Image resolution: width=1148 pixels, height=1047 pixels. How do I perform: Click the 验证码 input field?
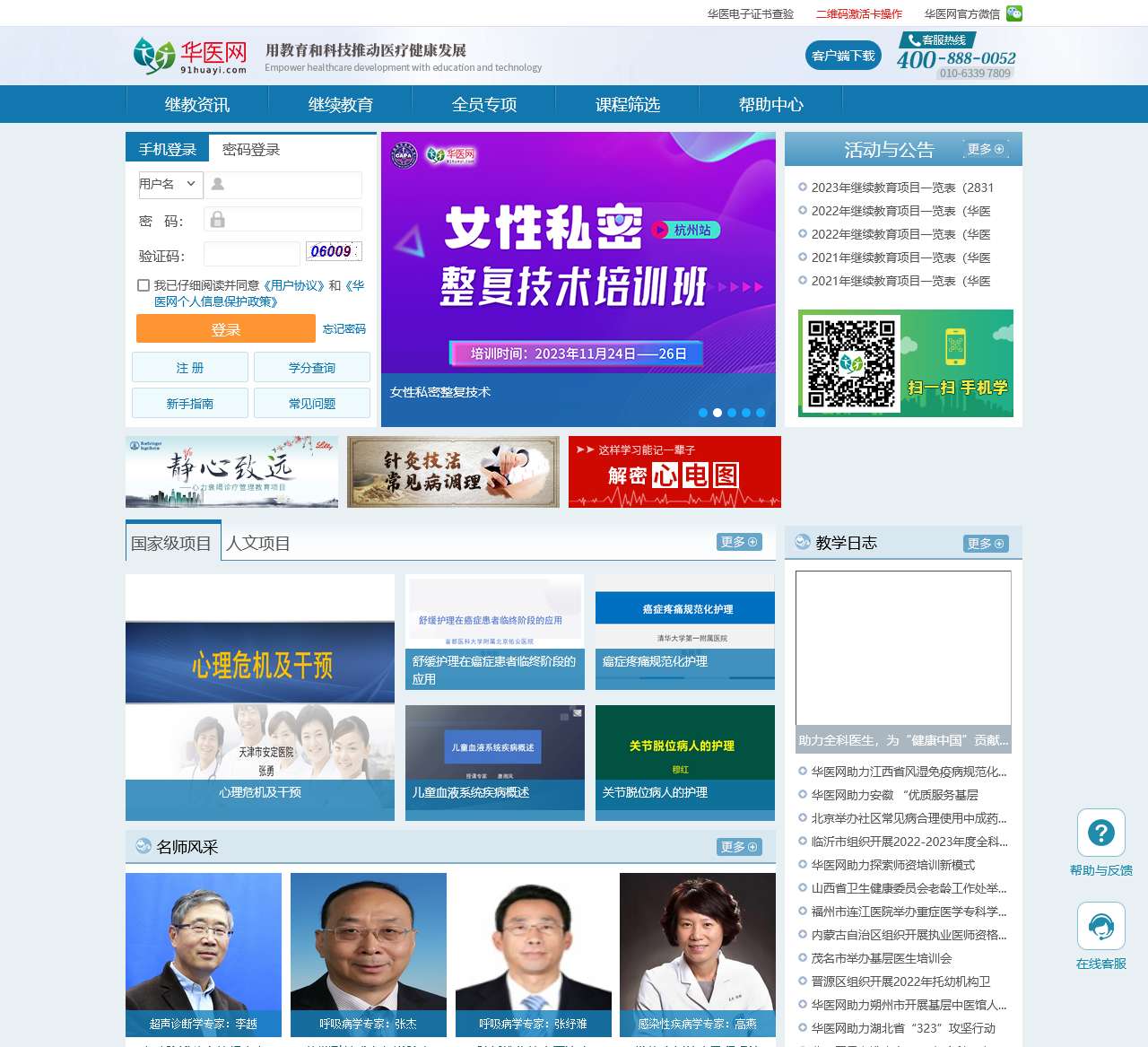[x=251, y=254]
